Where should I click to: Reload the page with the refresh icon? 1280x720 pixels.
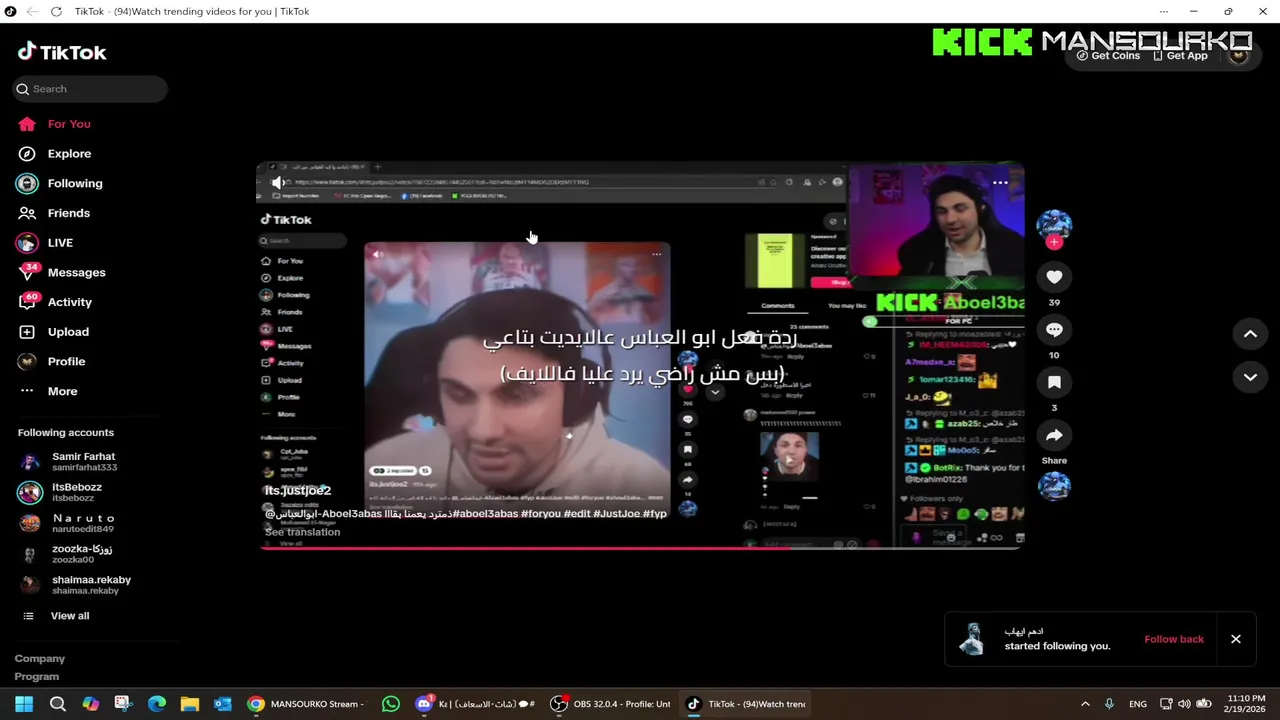(56, 11)
